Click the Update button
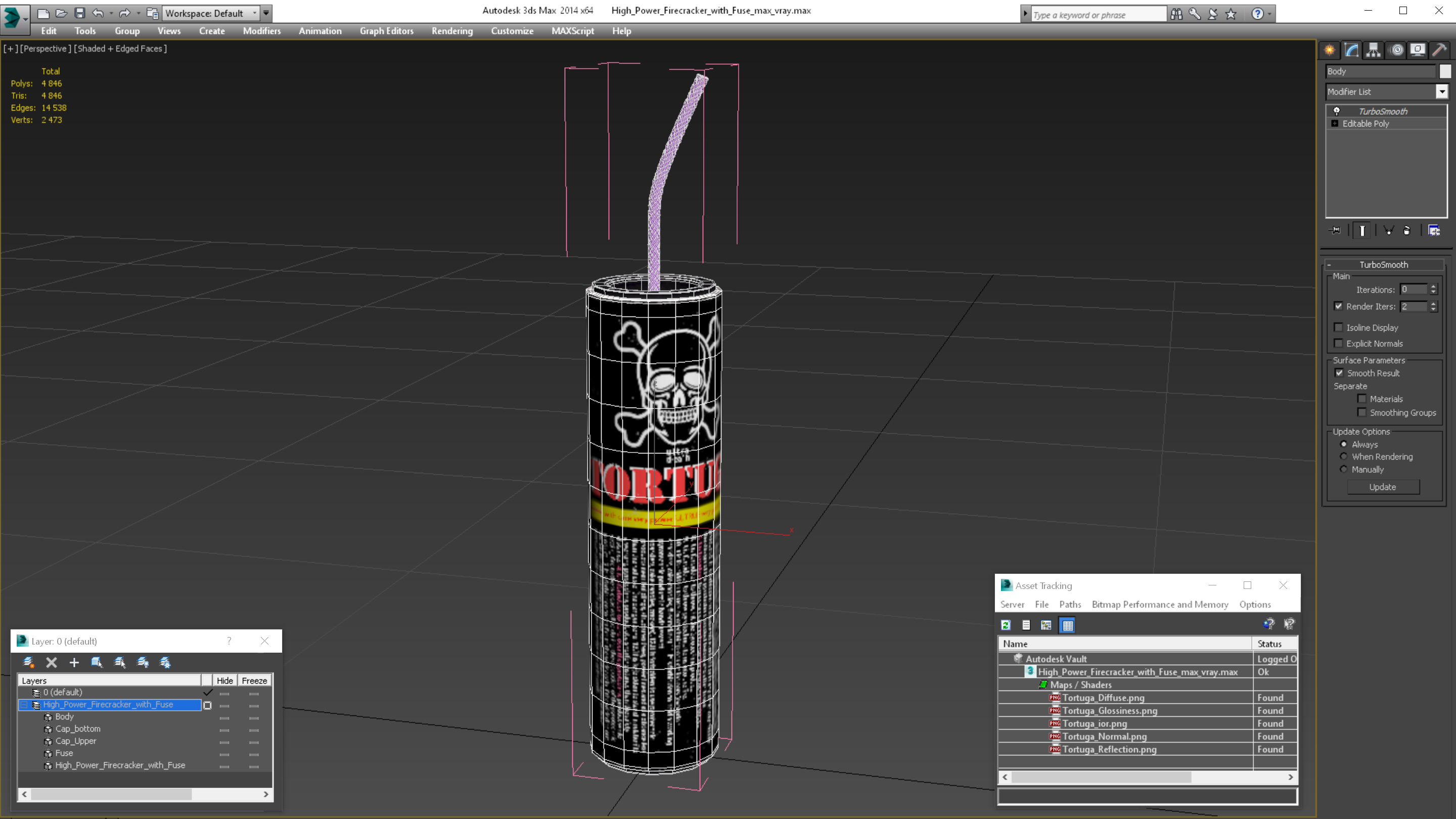The width and height of the screenshot is (1456, 819). pyautogui.click(x=1383, y=487)
